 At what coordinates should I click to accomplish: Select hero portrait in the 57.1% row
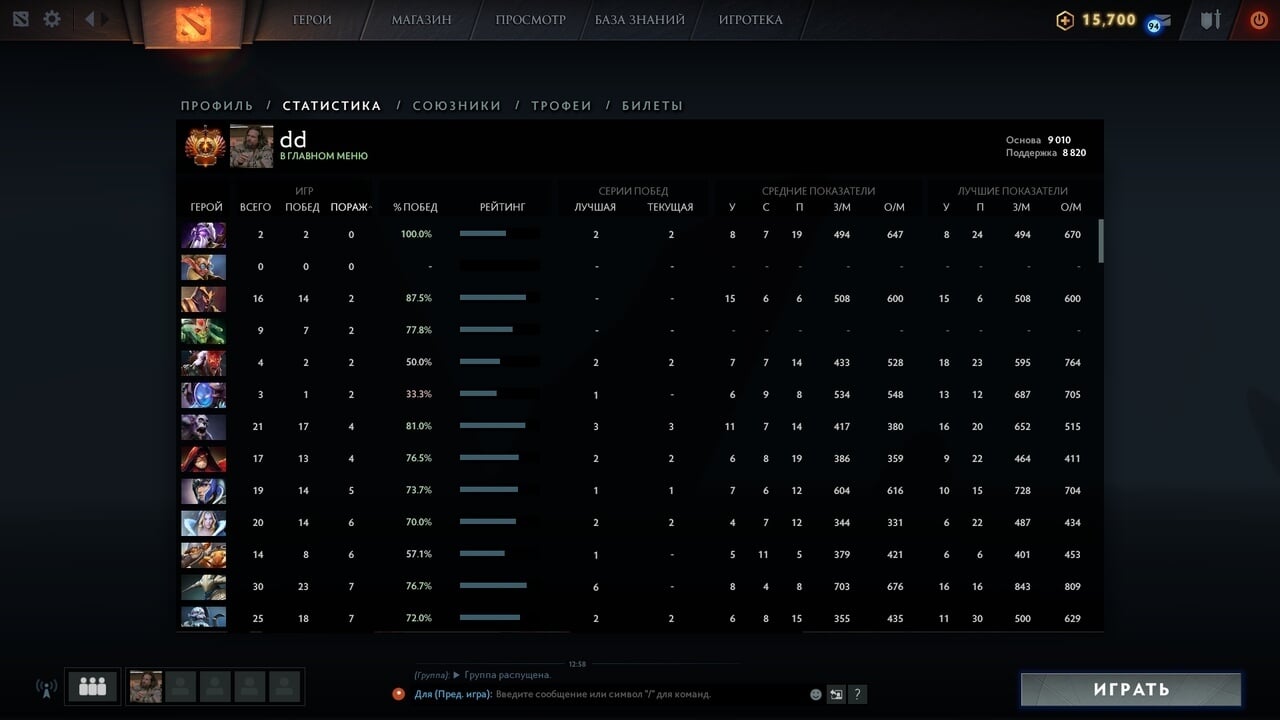203,555
